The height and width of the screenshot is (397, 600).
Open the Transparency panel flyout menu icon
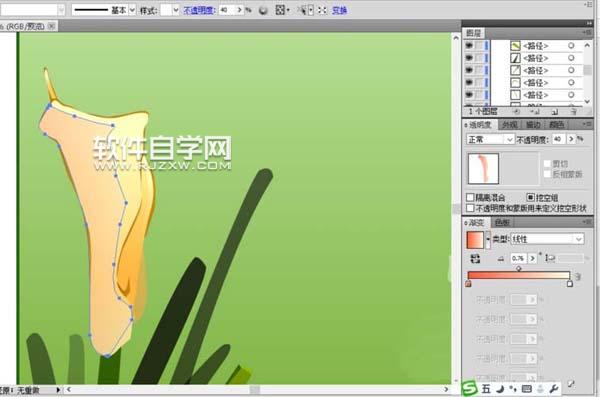pyautogui.click(x=587, y=124)
